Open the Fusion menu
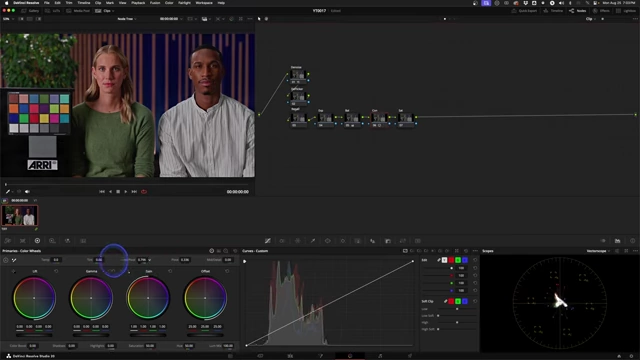This screenshot has height=360, width=640. (155, 3)
